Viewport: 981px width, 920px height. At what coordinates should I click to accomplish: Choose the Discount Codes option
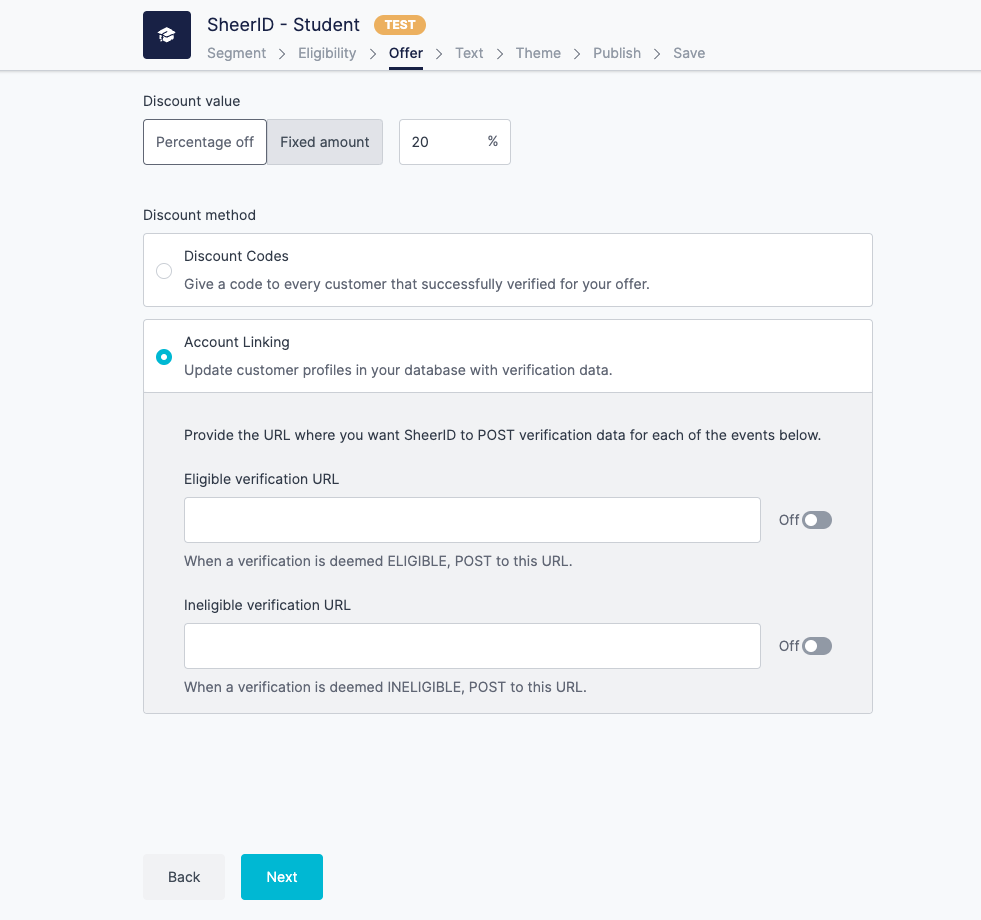pyautogui.click(x=163, y=270)
